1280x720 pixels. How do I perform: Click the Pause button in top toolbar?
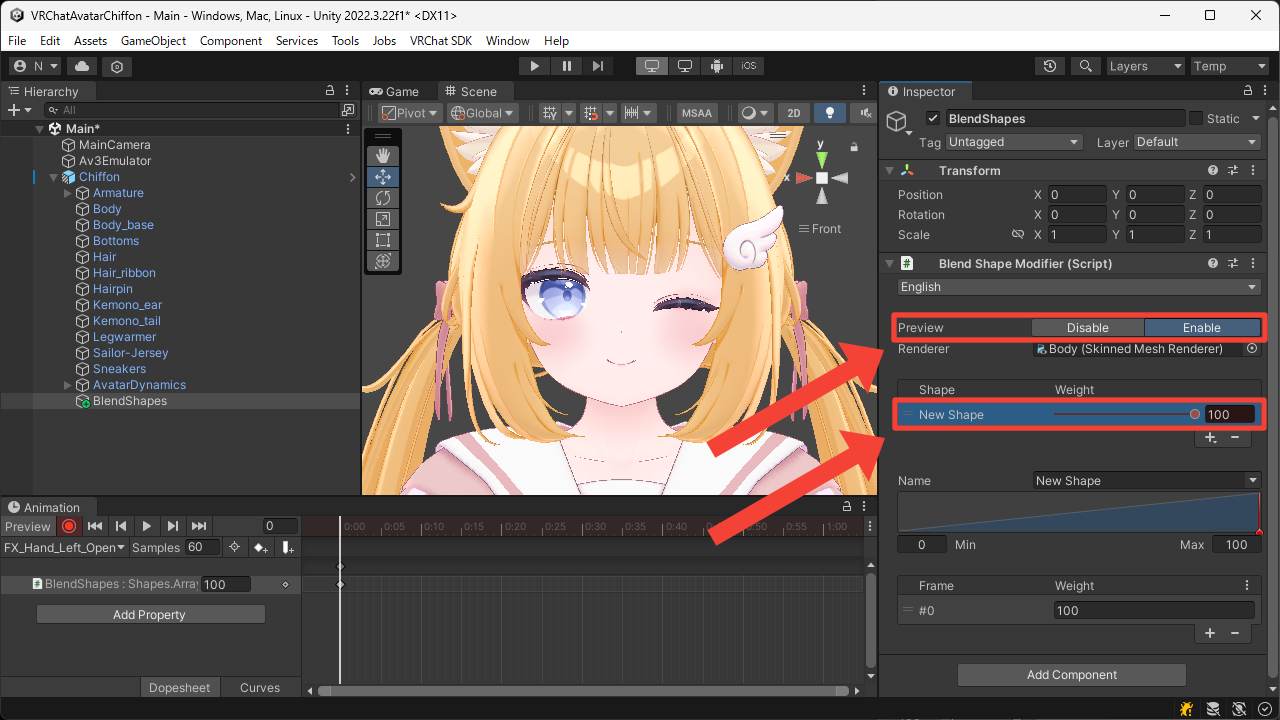pos(567,66)
